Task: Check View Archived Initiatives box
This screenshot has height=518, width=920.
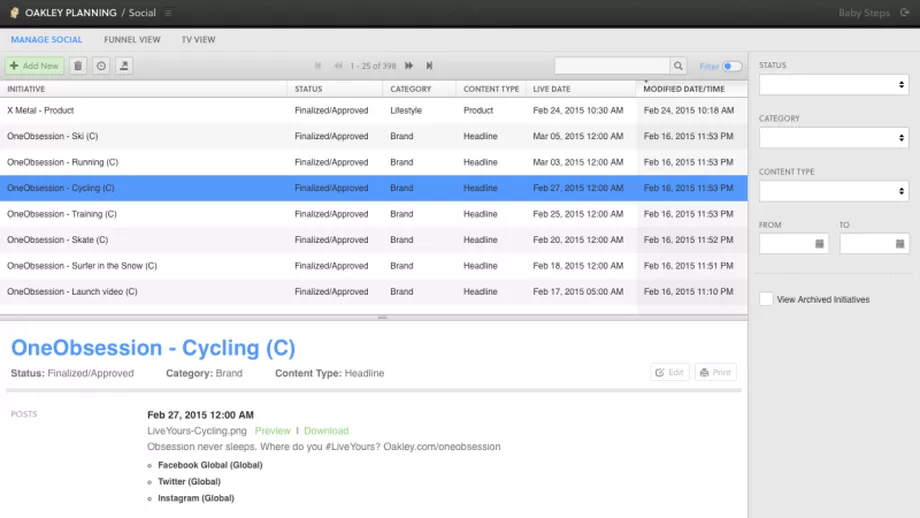Action: [766, 299]
